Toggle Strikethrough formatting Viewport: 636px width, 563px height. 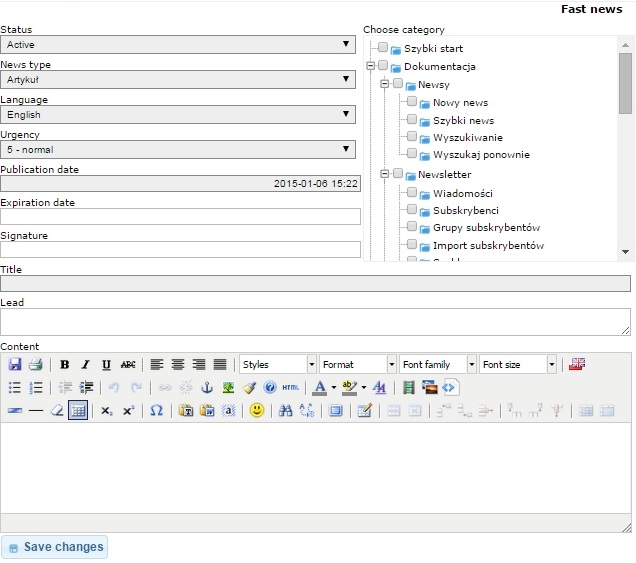click(128, 365)
